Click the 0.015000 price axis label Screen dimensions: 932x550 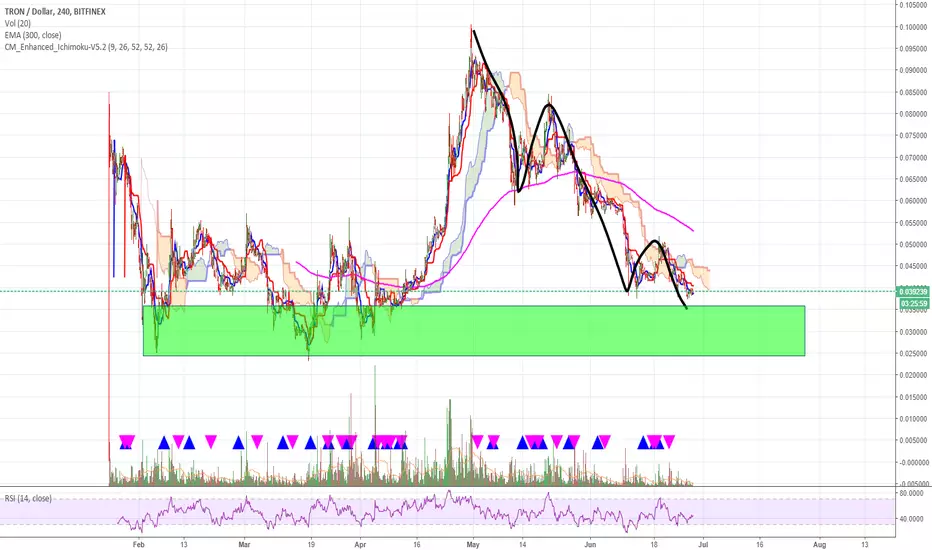pos(913,398)
